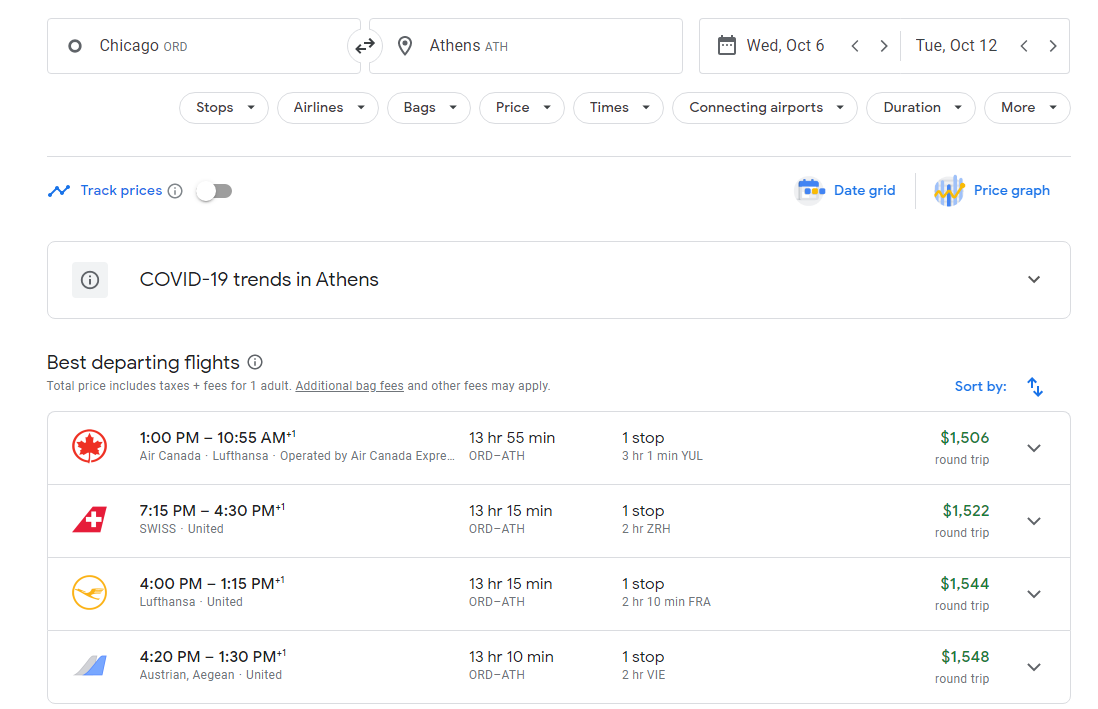
Task: Expand the SWISS flight details
Action: pos(1034,521)
